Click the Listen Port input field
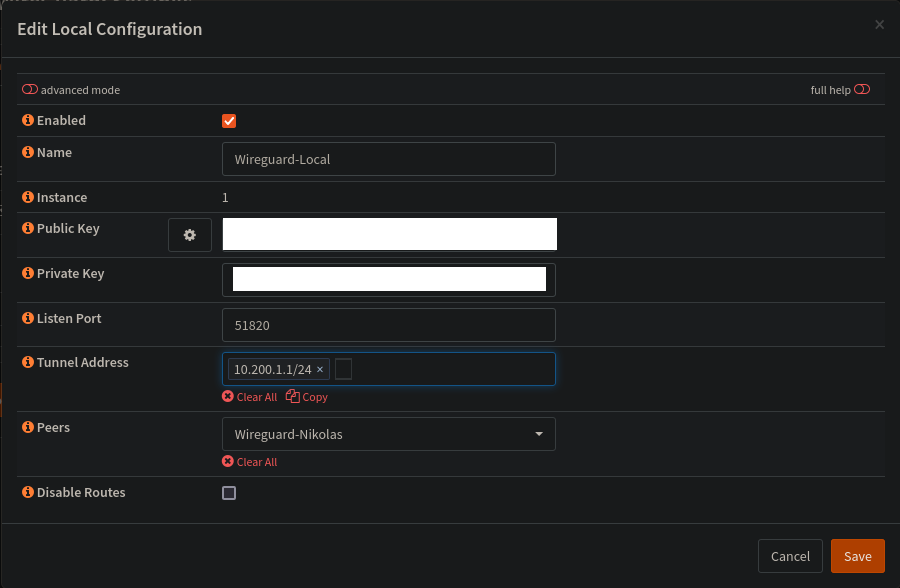 [388, 325]
